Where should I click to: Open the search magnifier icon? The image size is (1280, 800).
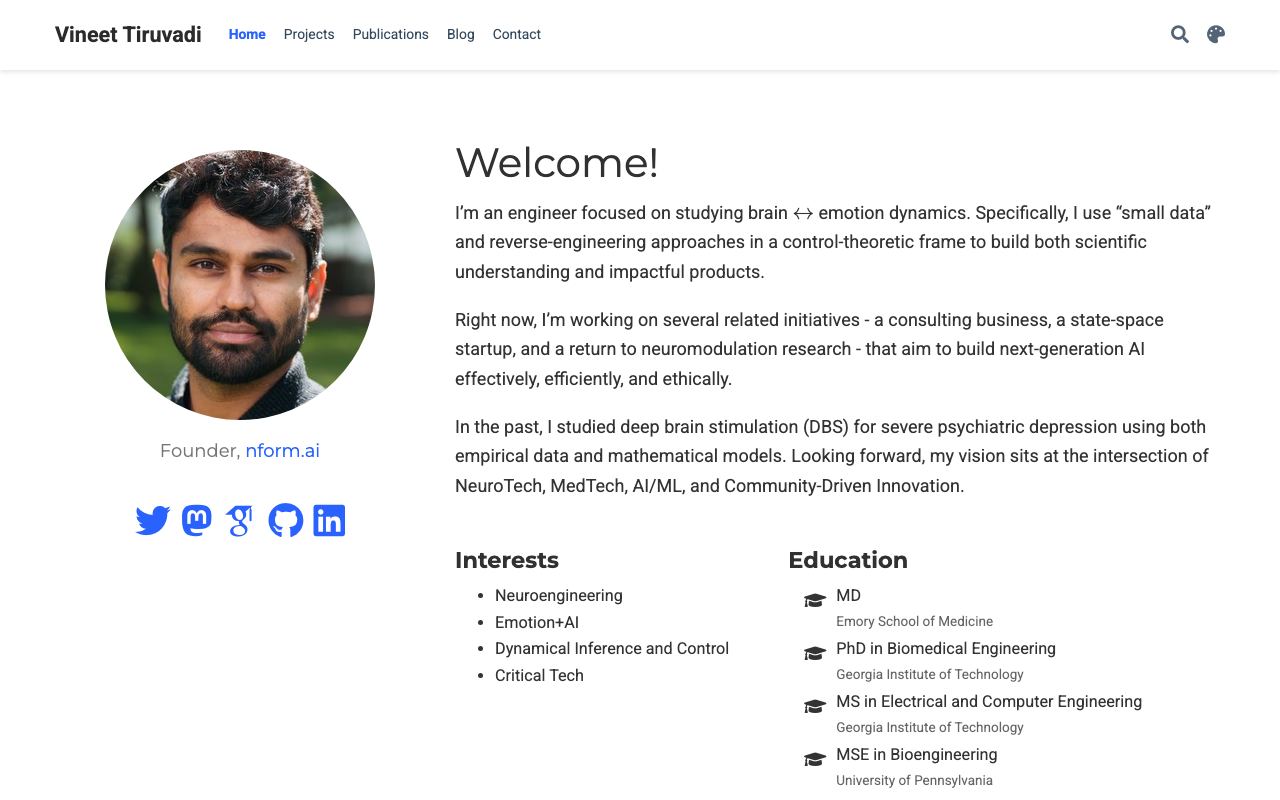coord(1180,34)
